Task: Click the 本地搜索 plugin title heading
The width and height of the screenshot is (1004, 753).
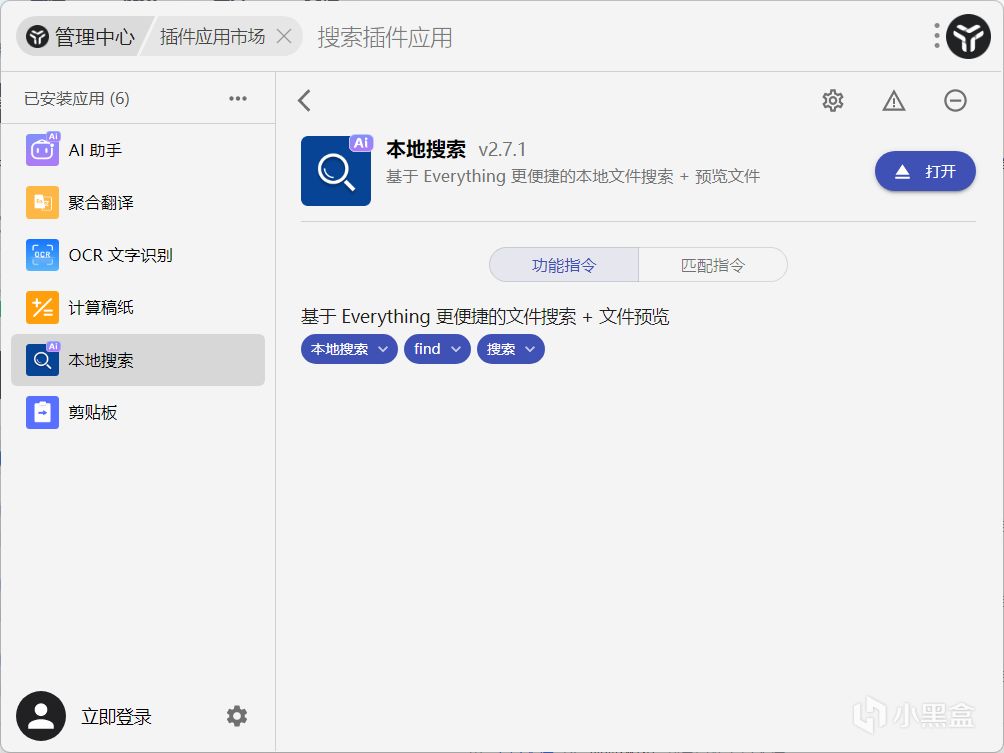Action: point(426,149)
